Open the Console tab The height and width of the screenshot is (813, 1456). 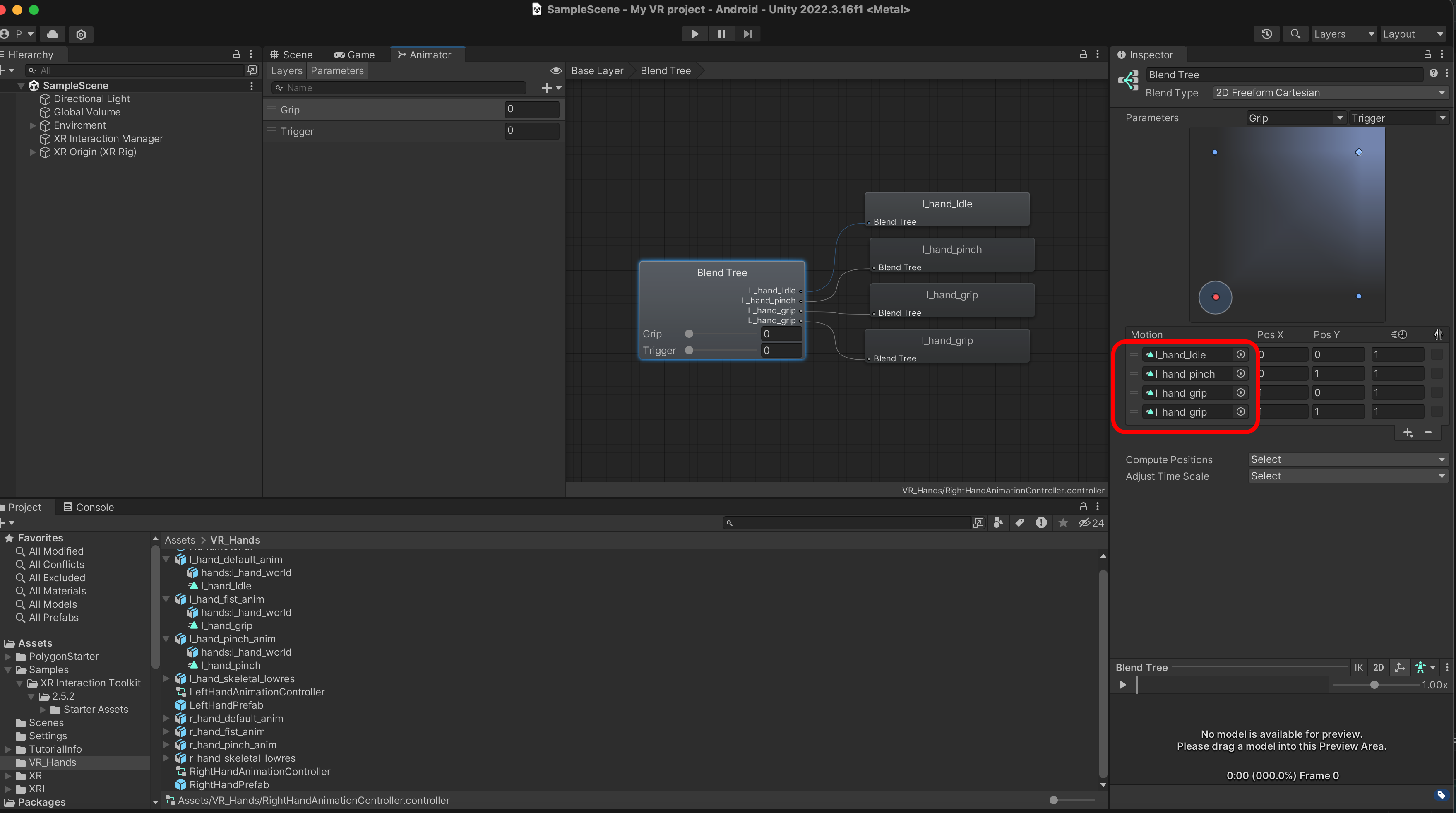pyautogui.click(x=89, y=507)
